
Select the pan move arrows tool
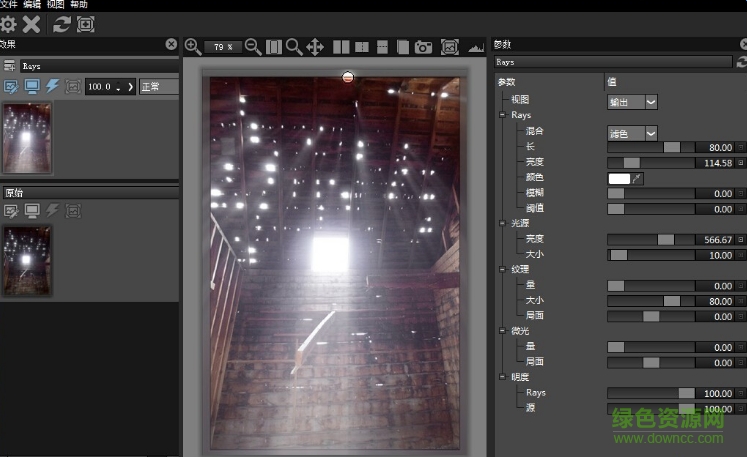click(x=314, y=46)
